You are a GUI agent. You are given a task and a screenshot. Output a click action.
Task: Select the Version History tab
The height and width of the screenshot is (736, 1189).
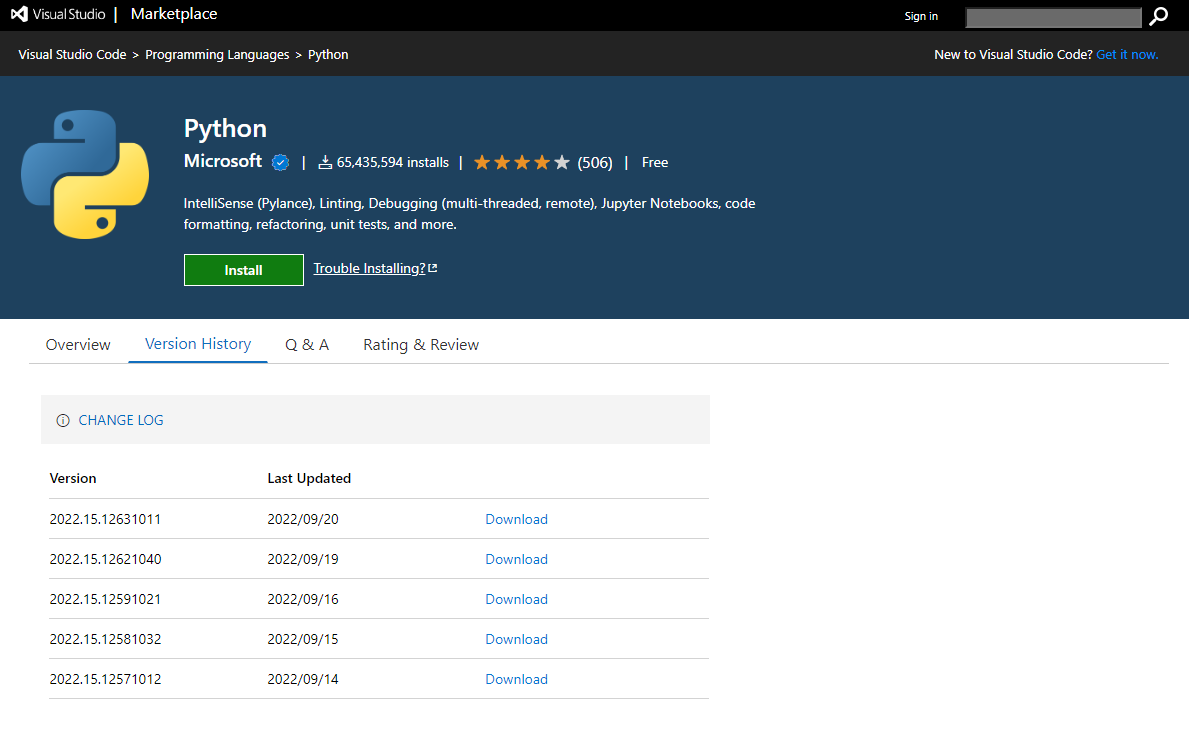(x=198, y=344)
